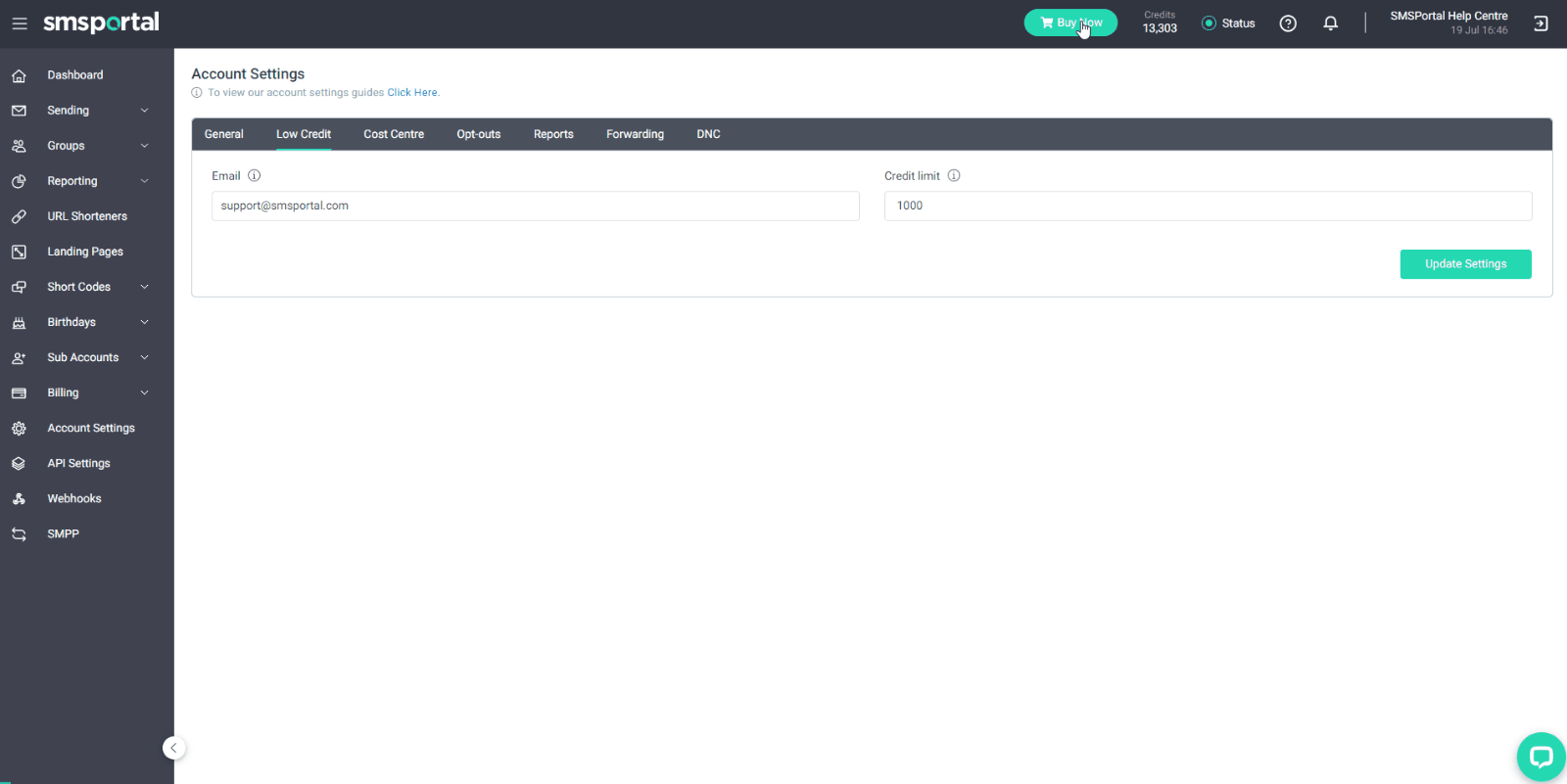Expand the Birthdays menu chevron
Screen dimensions: 1567x784
tap(144, 322)
